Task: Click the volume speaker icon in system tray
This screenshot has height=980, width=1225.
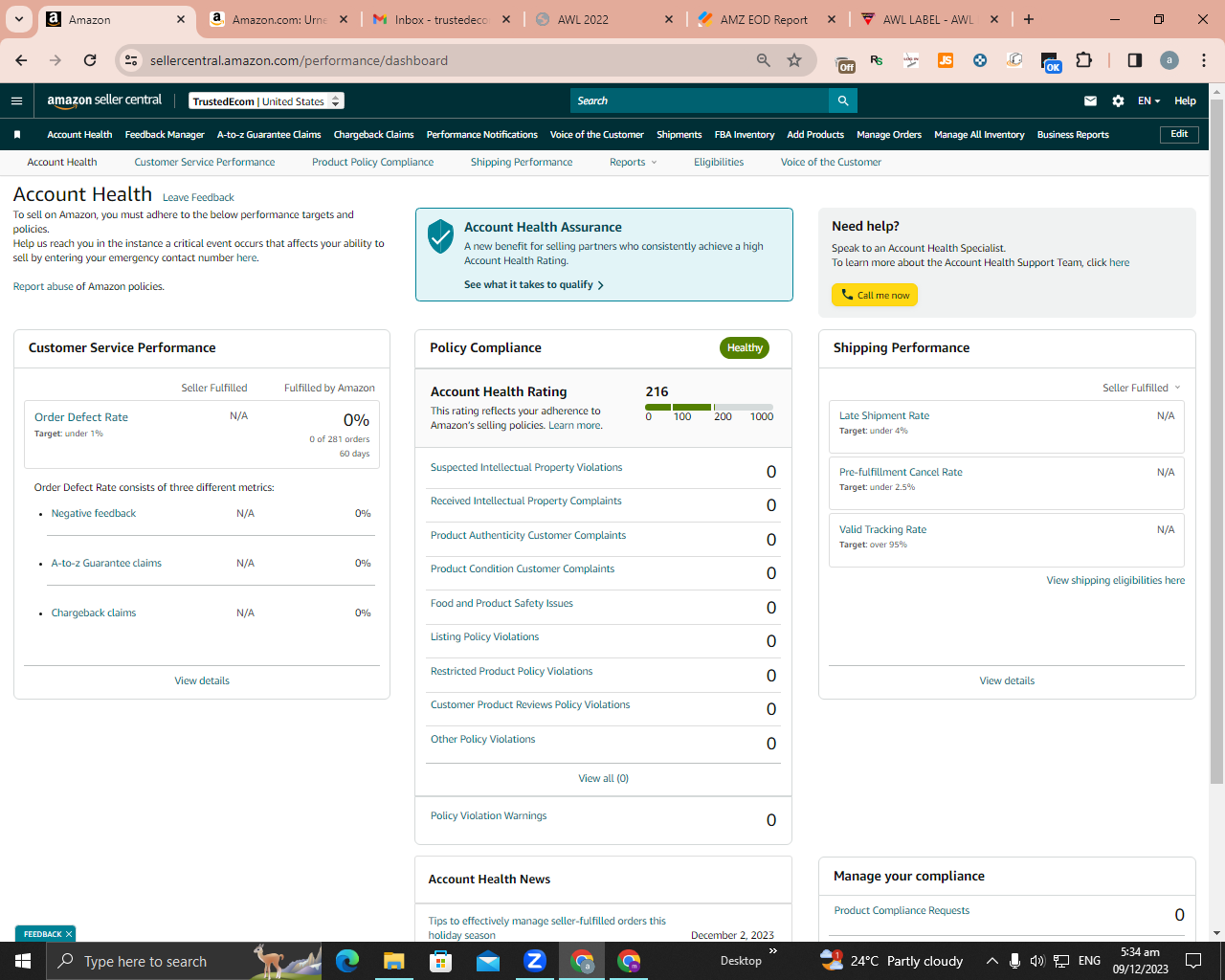Action: [1037, 961]
